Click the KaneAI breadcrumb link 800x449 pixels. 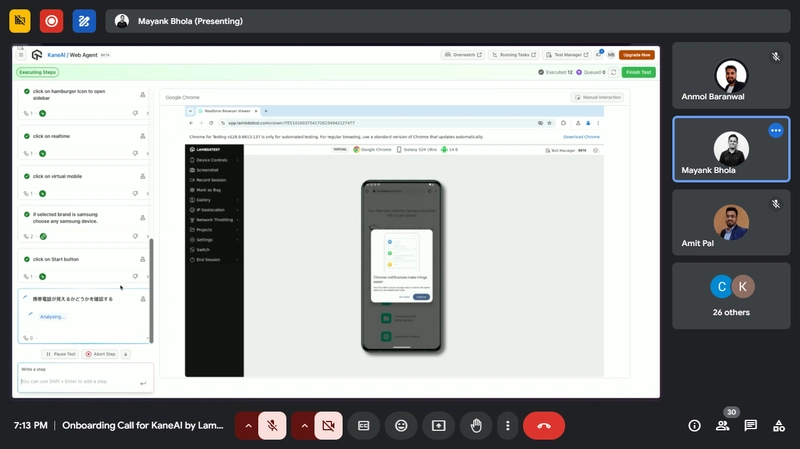pos(56,55)
